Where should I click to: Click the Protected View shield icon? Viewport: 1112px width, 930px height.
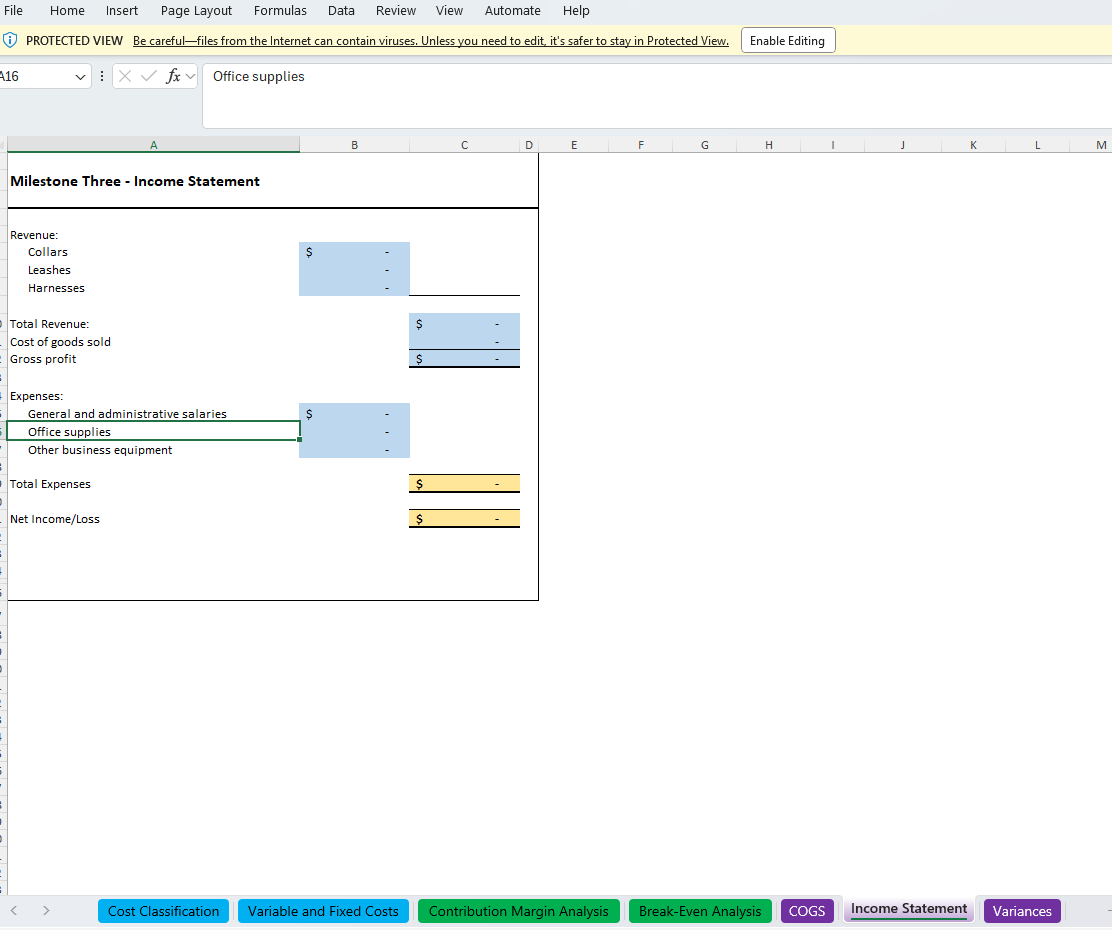coord(10,40)
